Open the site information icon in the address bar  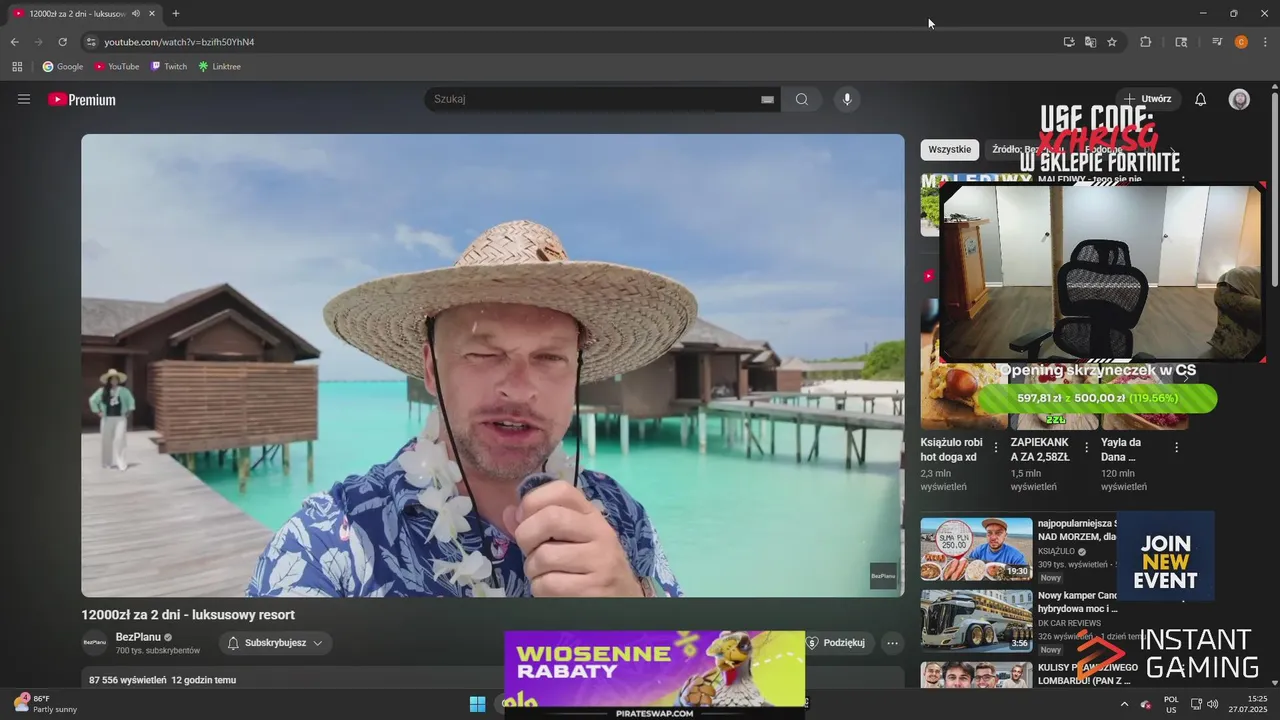(91, 42)
